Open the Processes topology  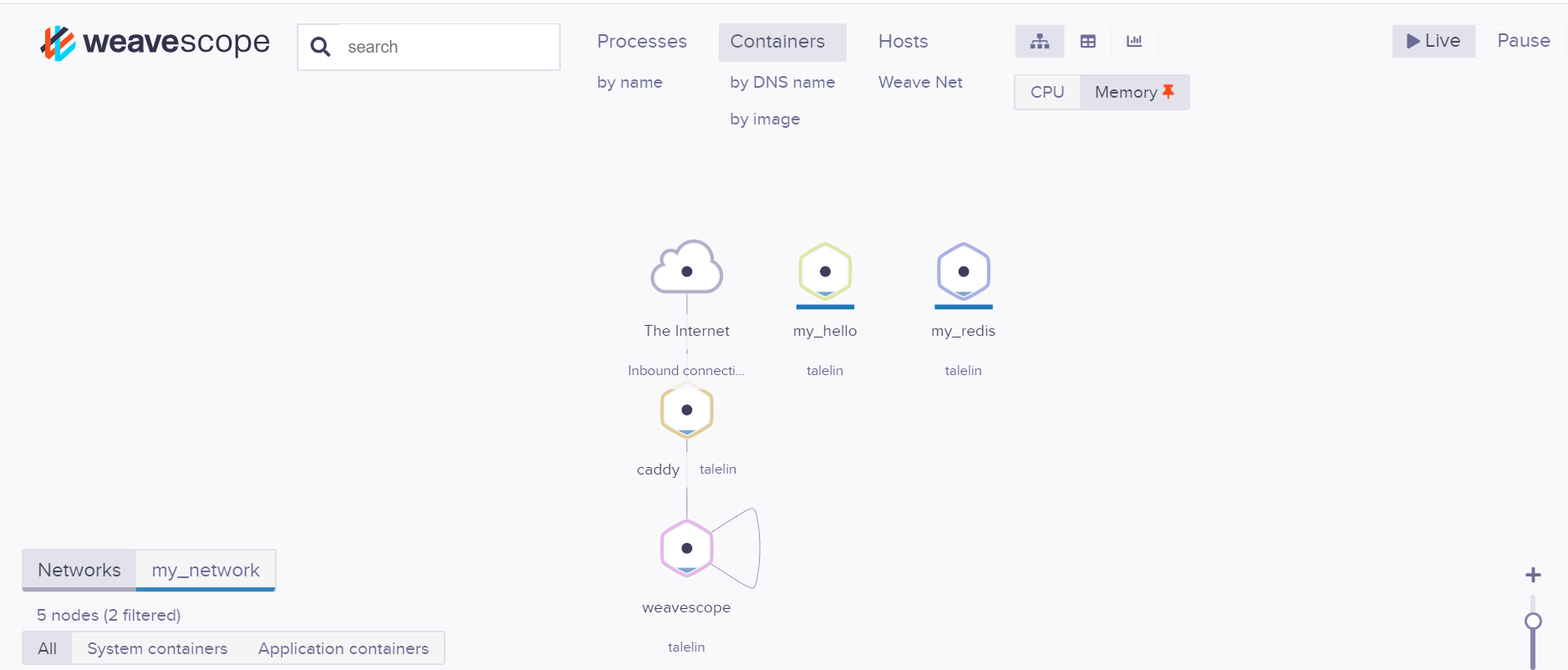coord(642,42)
